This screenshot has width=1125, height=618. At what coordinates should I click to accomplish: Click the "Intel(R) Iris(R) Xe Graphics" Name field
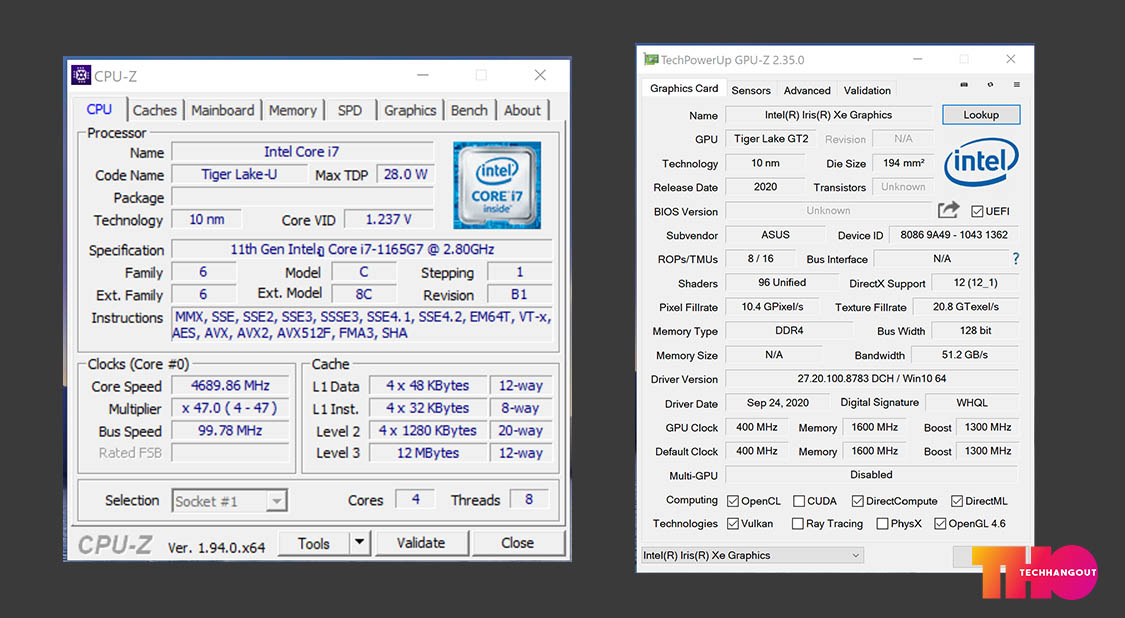click(829, 115)
